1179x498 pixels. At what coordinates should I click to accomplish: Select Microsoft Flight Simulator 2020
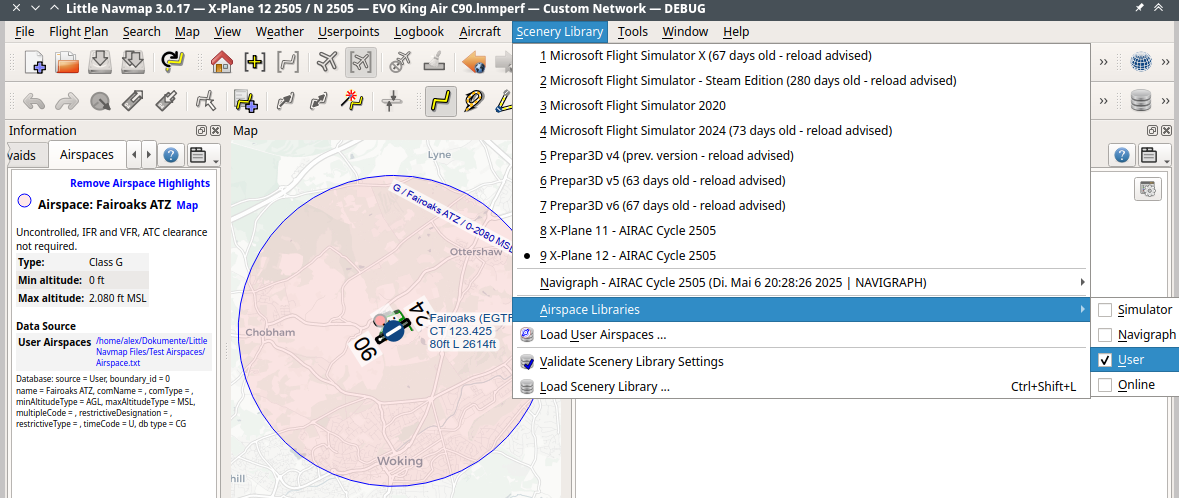tap(800, 105)
